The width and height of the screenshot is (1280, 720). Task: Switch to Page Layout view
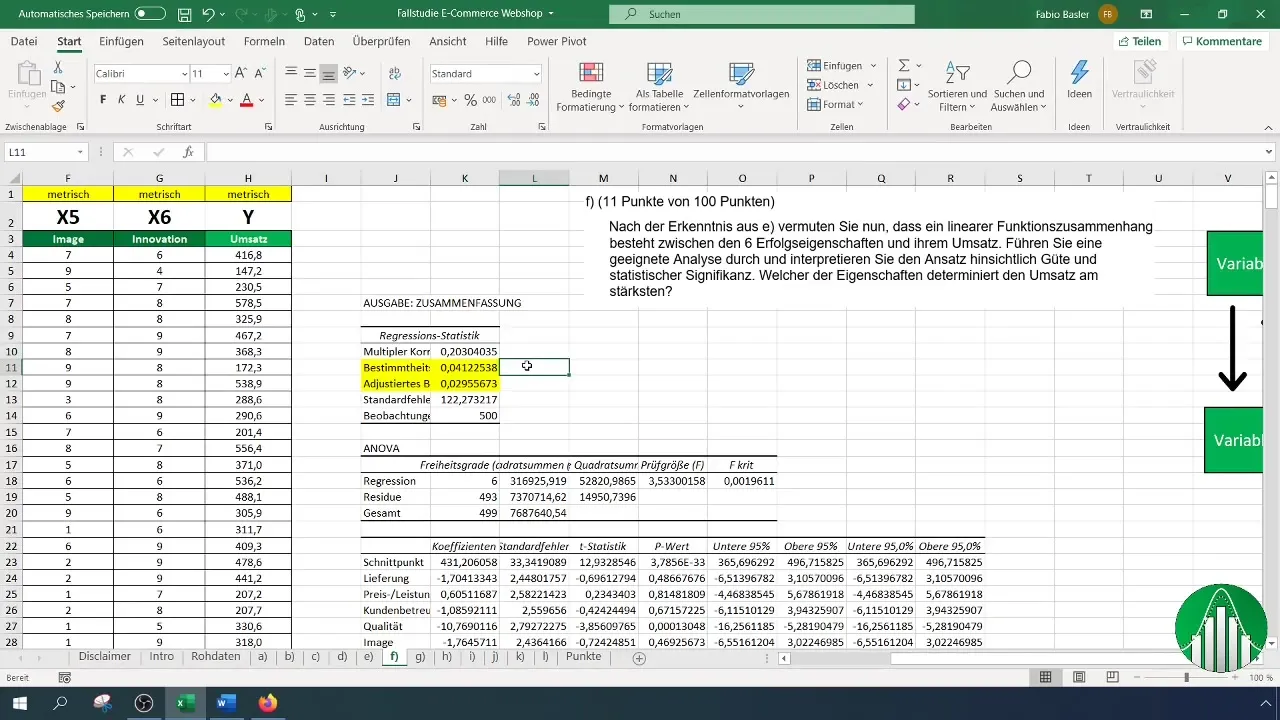(1078, 678)
